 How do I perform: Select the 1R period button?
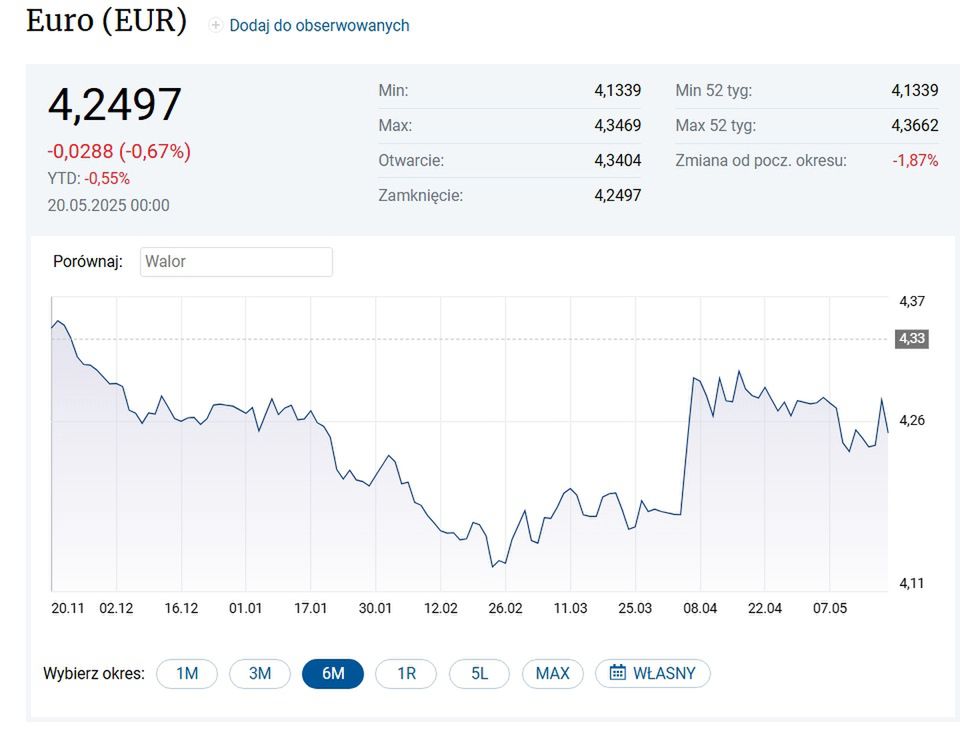click(406, 673)
